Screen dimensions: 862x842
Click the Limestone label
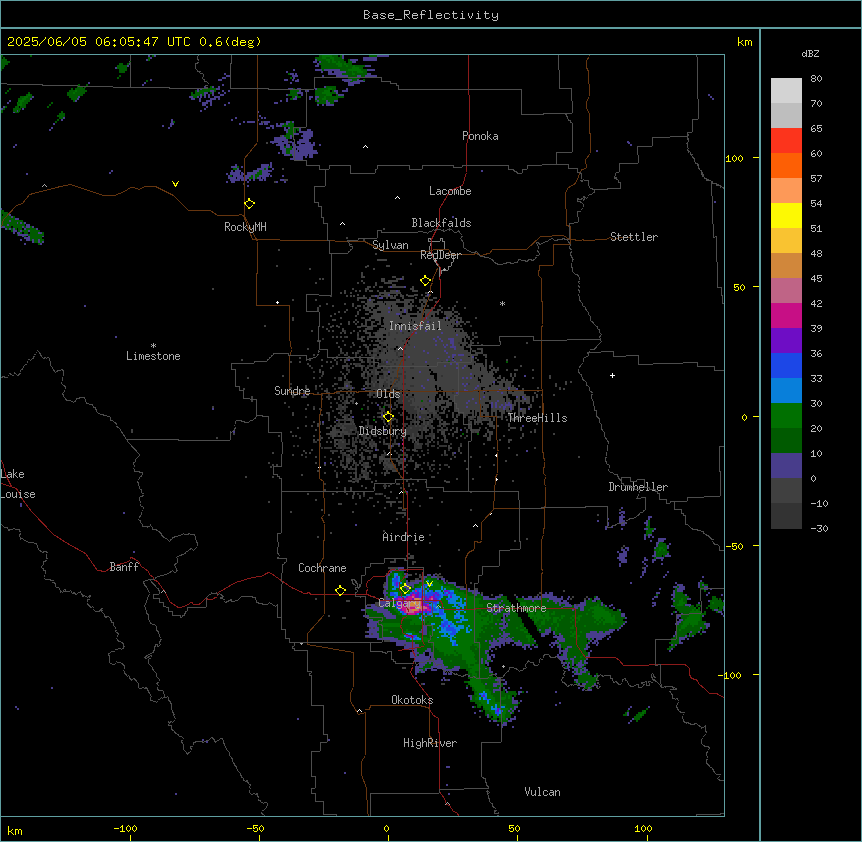[153, 356]
